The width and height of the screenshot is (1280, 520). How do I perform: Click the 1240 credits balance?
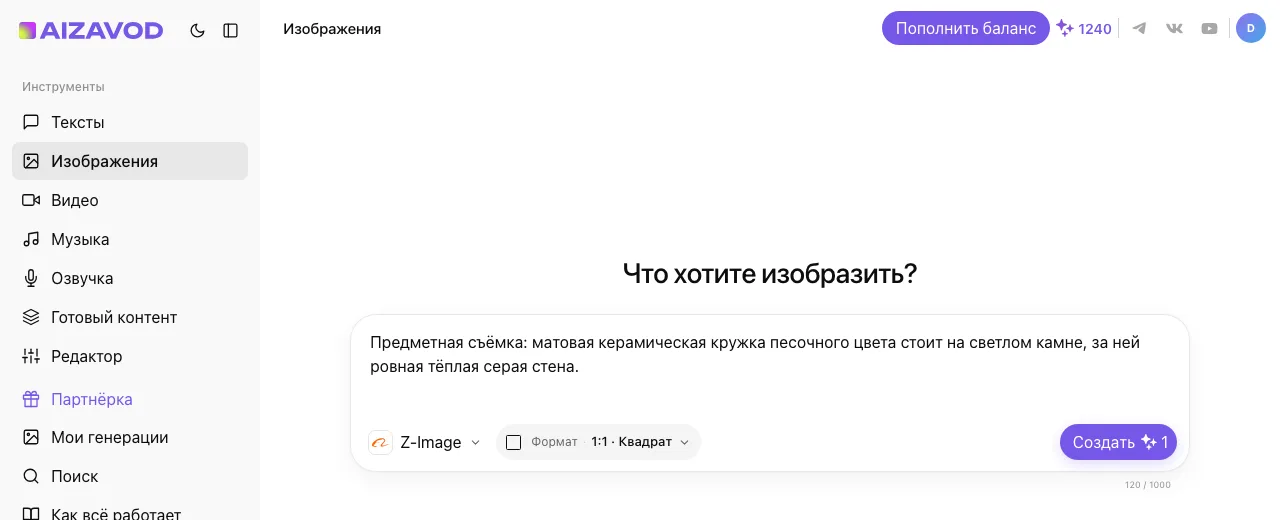pyautogui.click(x=1084, y=29)
